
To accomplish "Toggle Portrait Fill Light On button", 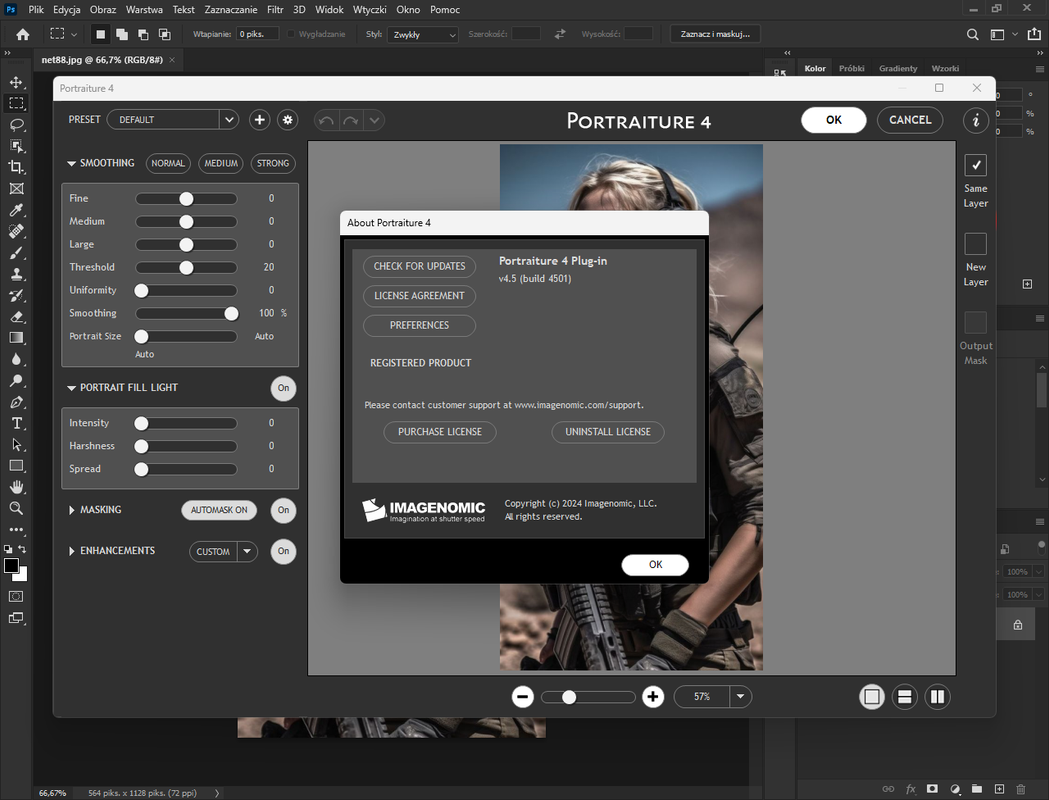I will click(x=284, y=388).
